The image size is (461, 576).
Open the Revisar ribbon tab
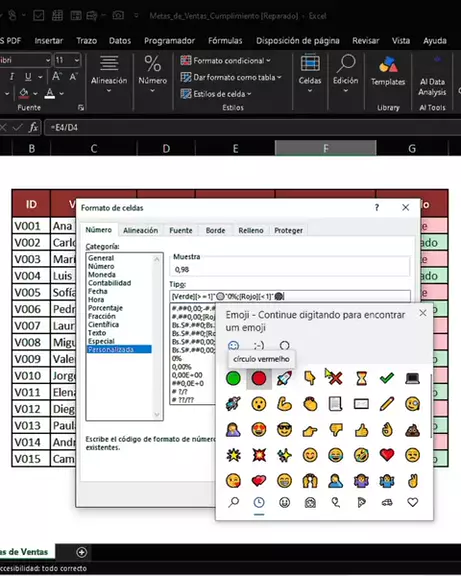click(x=365, y=41)
